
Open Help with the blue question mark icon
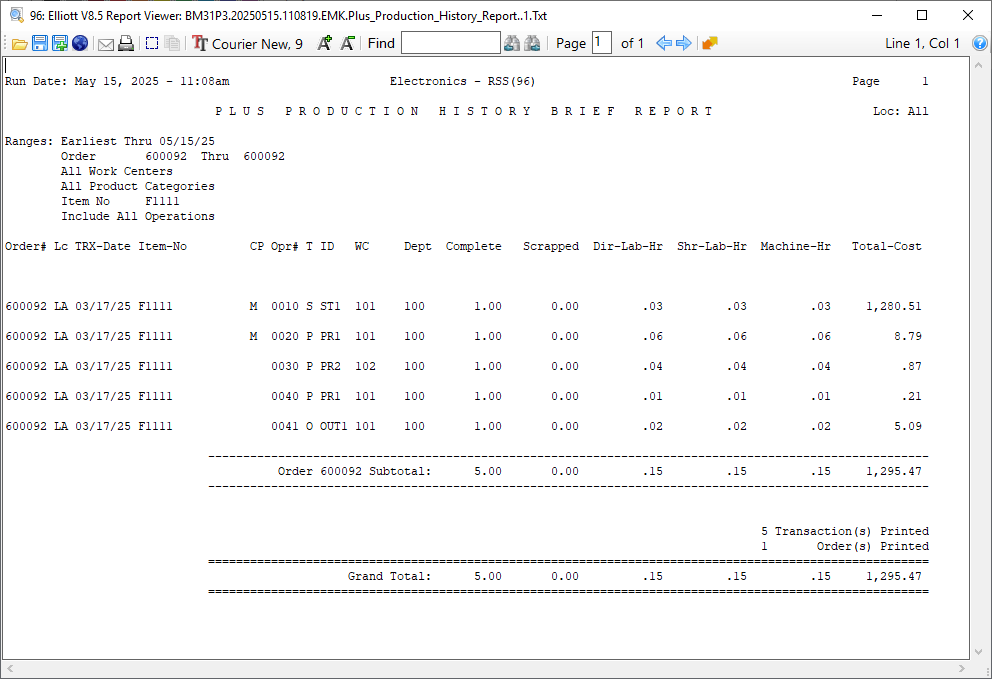(979, 43)
